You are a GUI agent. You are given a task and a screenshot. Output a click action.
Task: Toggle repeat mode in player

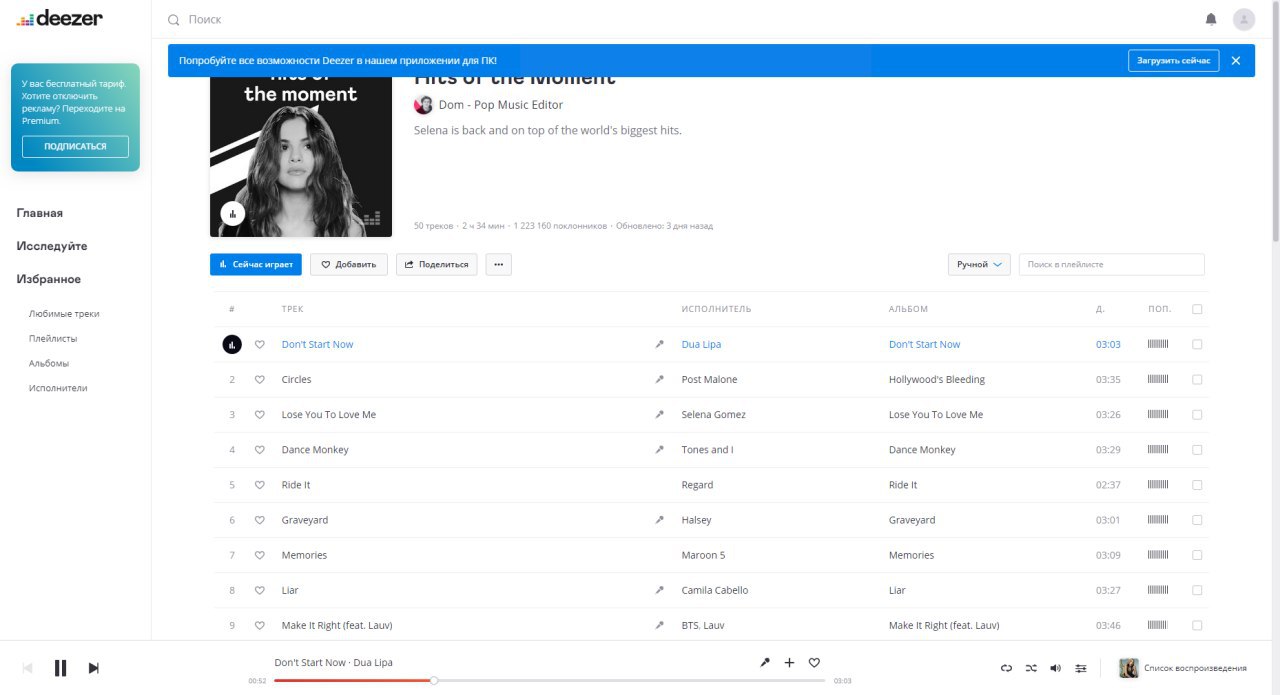(x=1007, y=668)
